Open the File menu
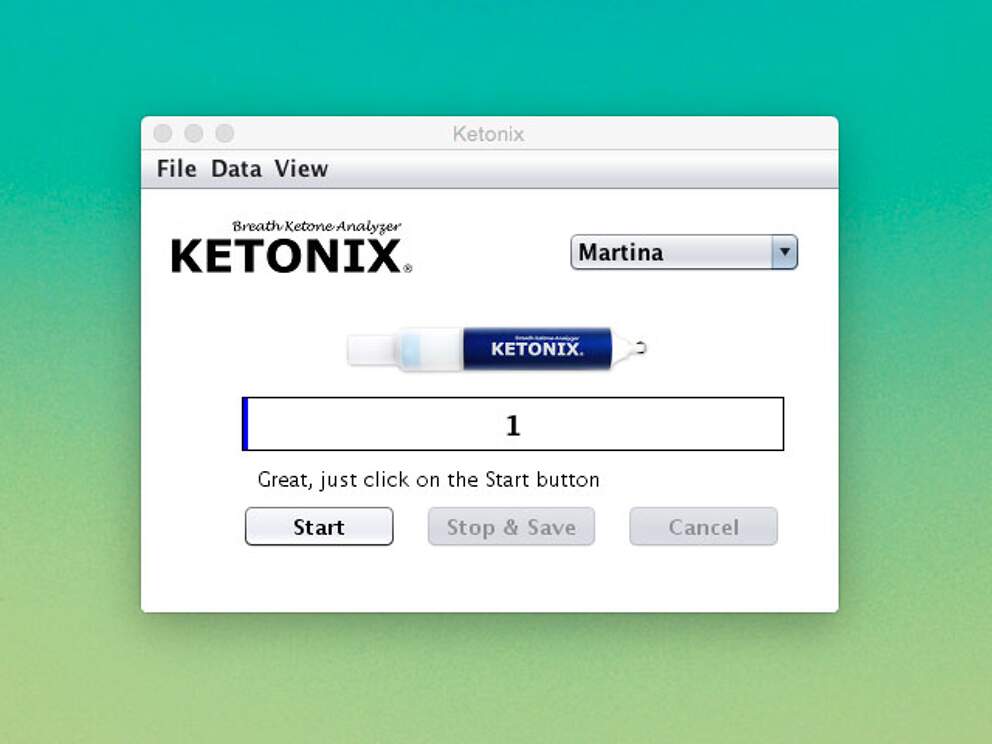The image size is (992, 744). (x=176, y=168)
